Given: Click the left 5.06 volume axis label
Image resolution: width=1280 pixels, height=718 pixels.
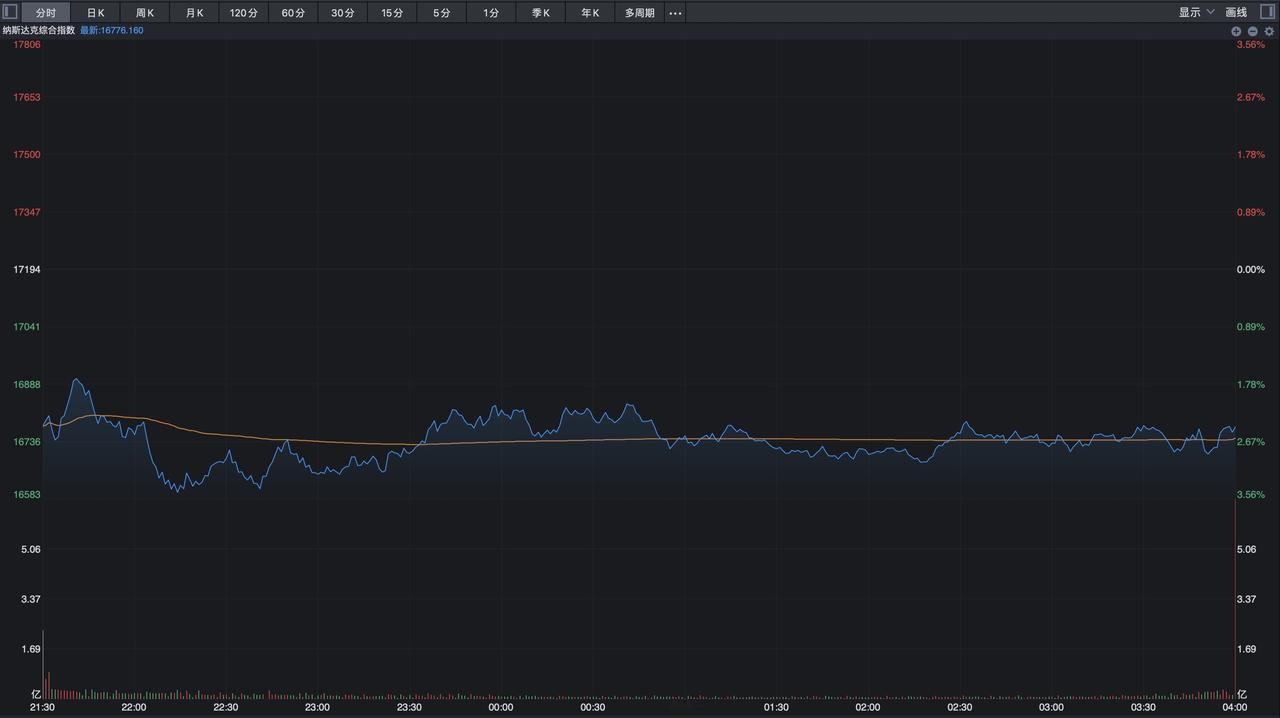Looking at the screenshot, I should (31, 549).
